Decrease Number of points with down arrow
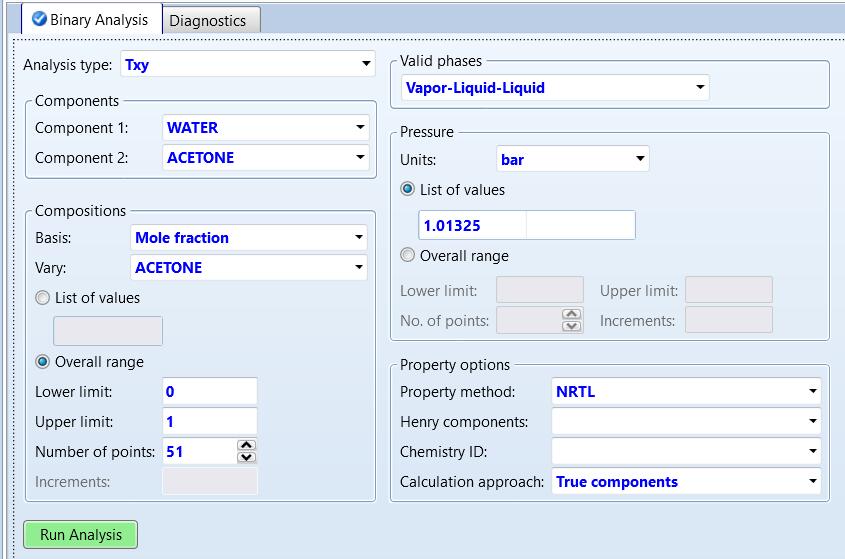The width and height of the screenshot is (845, 559). click(x=247, y=457)
